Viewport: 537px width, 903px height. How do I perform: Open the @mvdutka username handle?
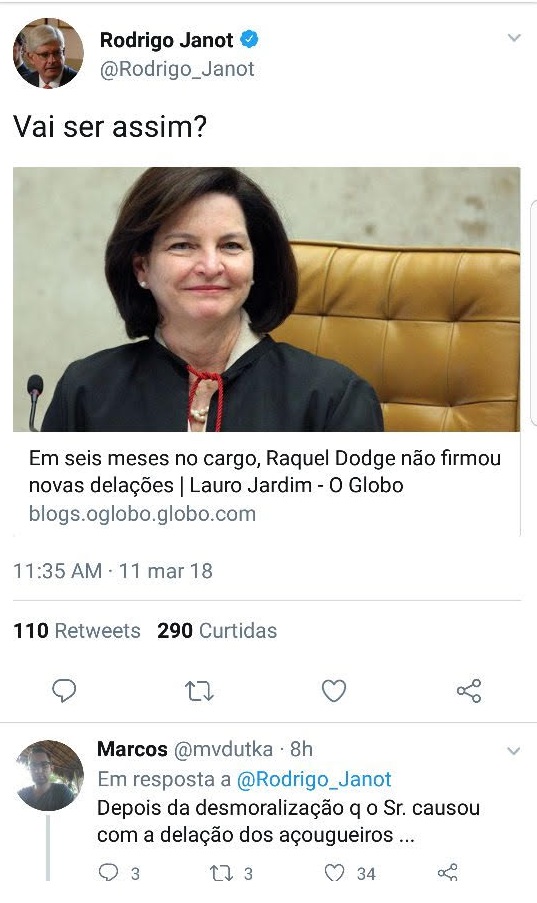tap(223, 749)
